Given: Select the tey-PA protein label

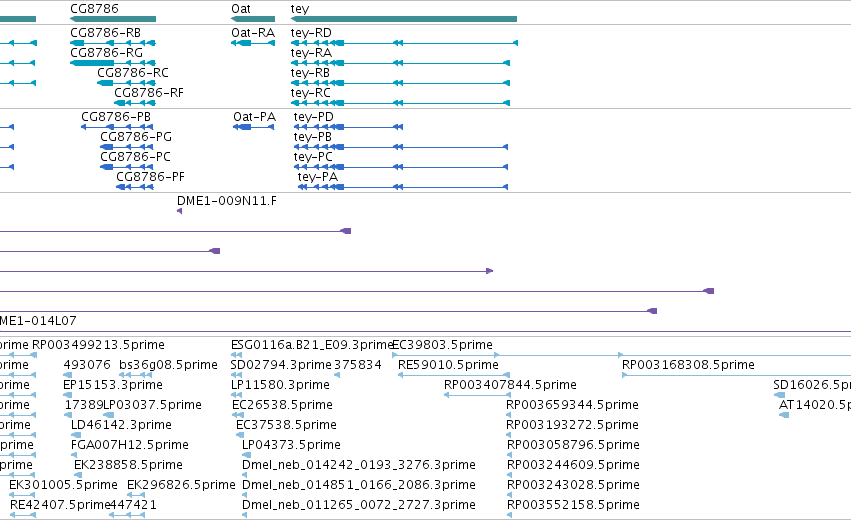Looking at the screenshot, I should (317, 177).
